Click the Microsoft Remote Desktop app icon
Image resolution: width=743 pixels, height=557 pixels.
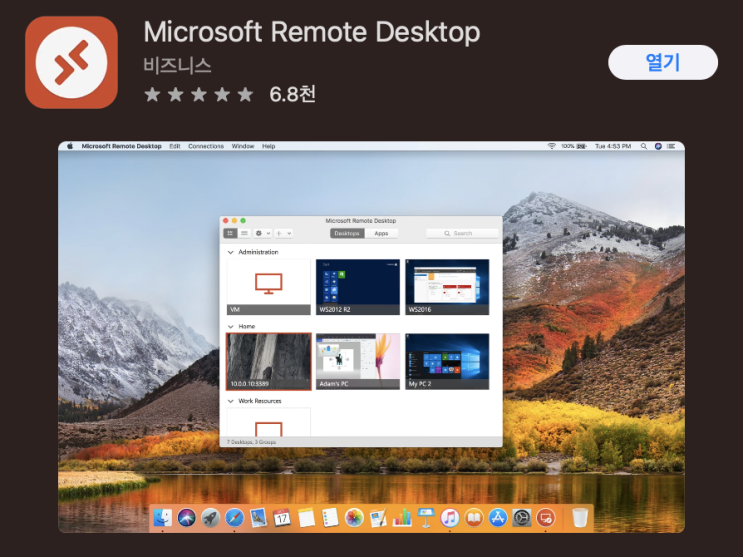point(72,63)
